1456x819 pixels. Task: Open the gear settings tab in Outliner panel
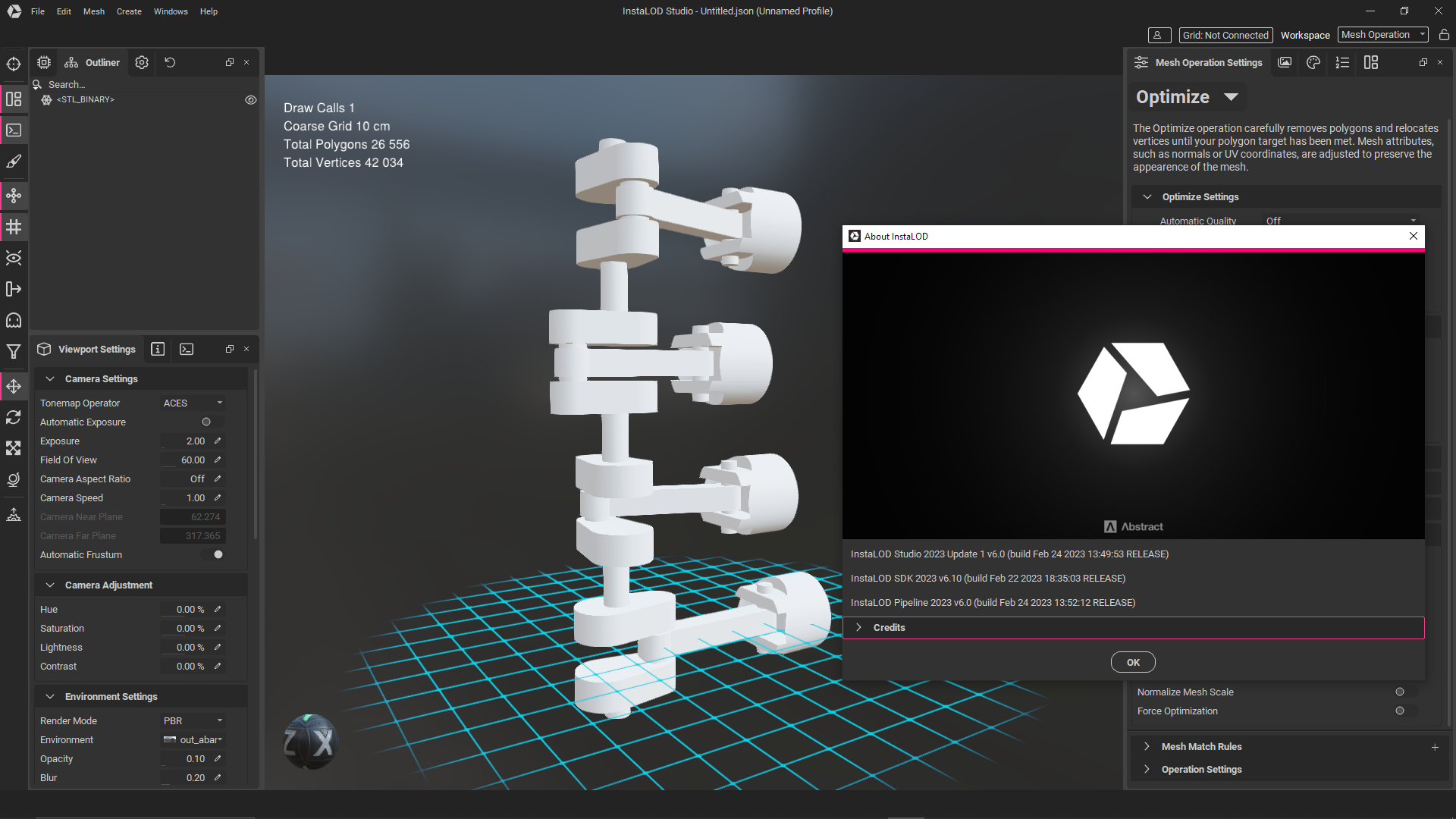point(142,62)
